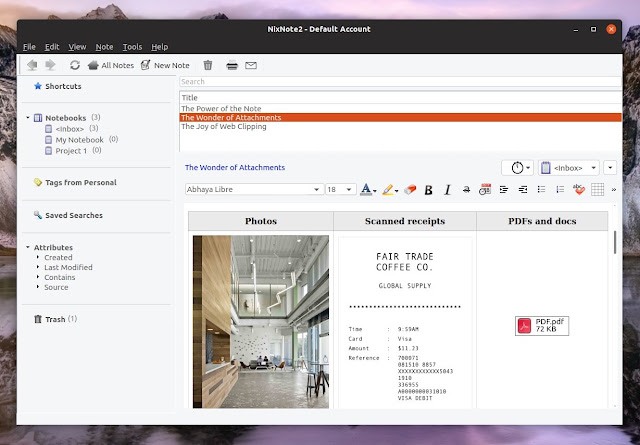Click the New Note button

(x=165, y=65)
